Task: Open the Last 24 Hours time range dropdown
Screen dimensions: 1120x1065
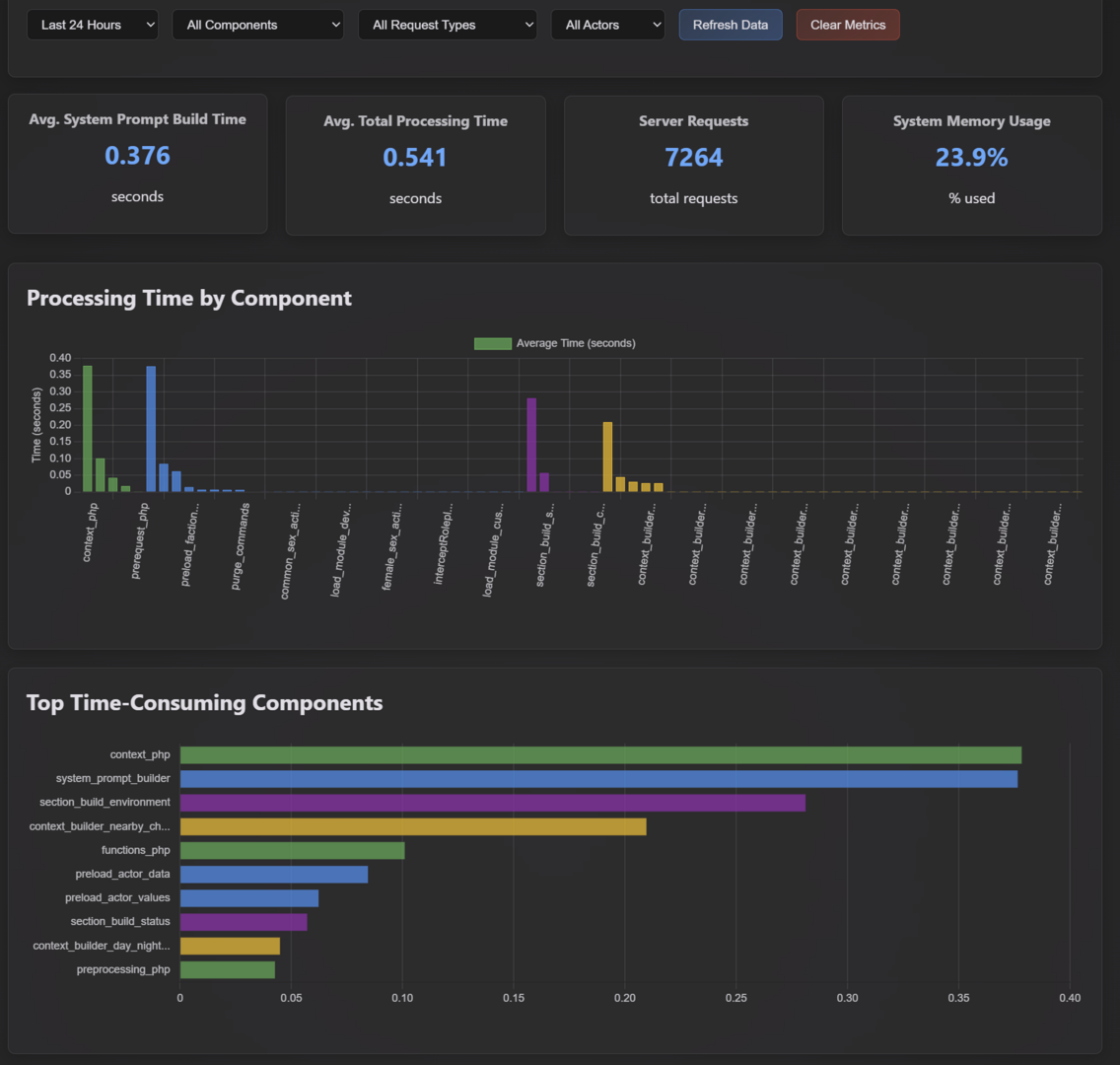Action: [92, 25]
